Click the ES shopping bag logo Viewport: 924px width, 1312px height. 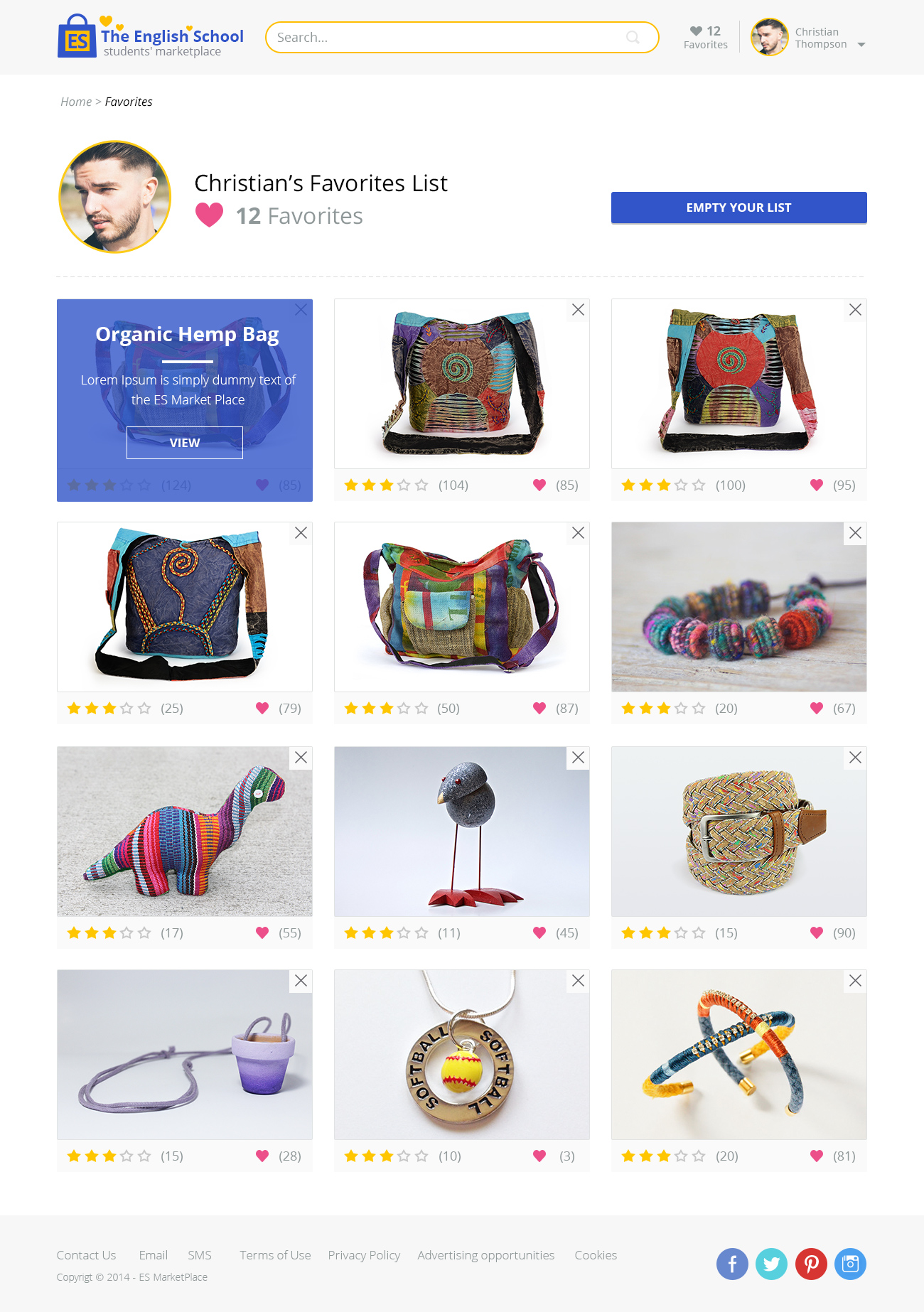point(77,36)
